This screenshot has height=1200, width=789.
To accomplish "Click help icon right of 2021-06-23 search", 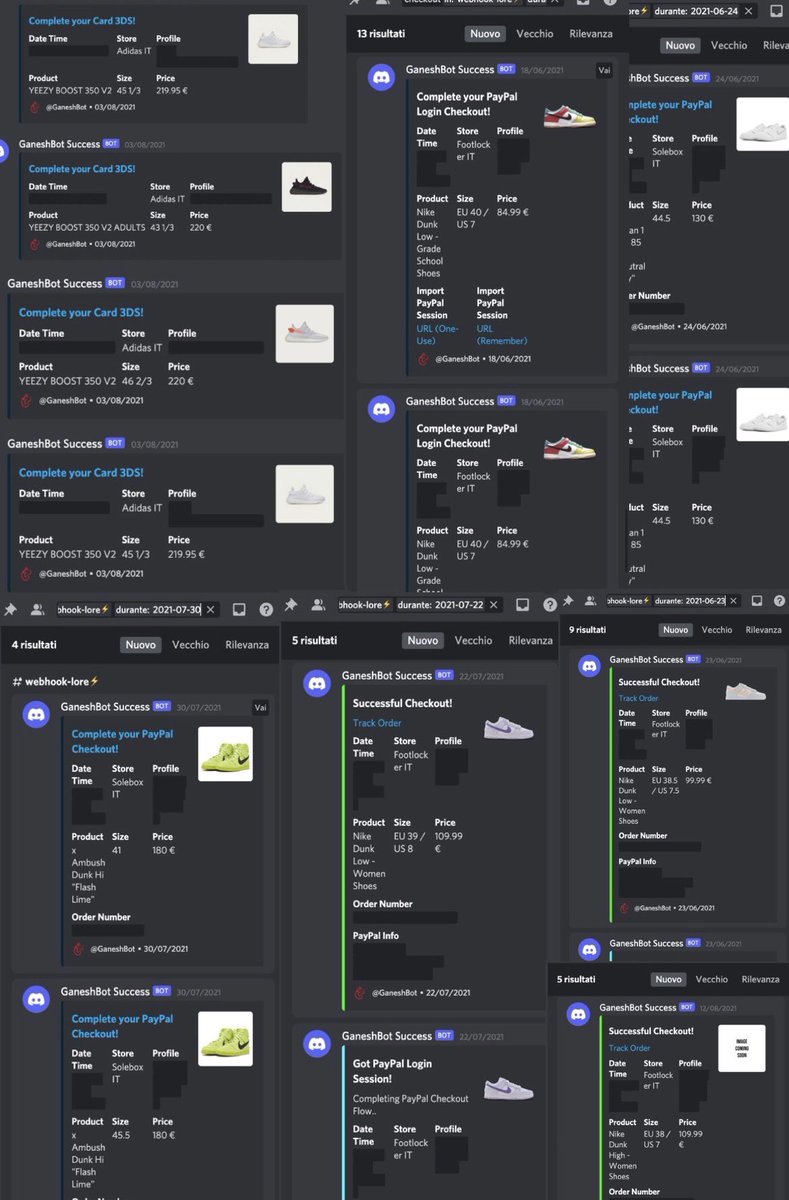I will [779, 600].
